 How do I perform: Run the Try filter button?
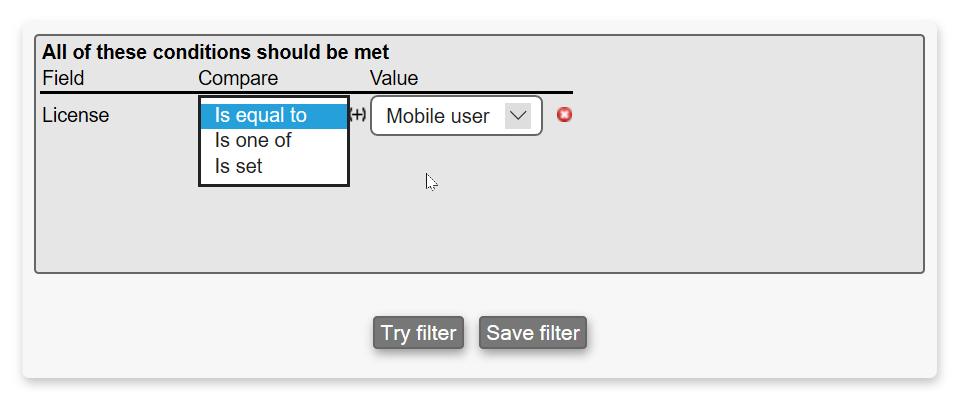pyautogui.click(x=418, y=332)
